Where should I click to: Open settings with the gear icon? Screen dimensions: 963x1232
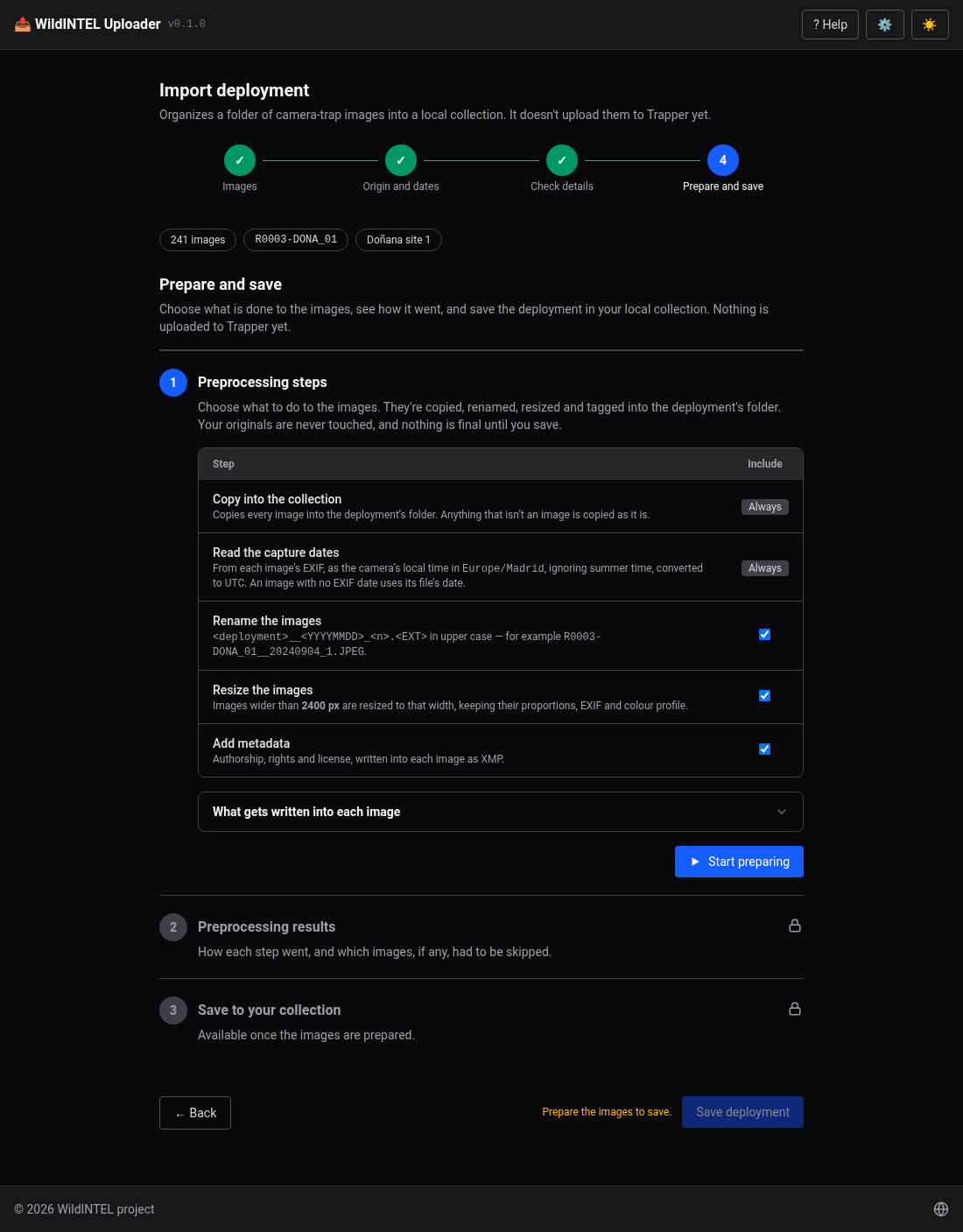coord(884,25)
